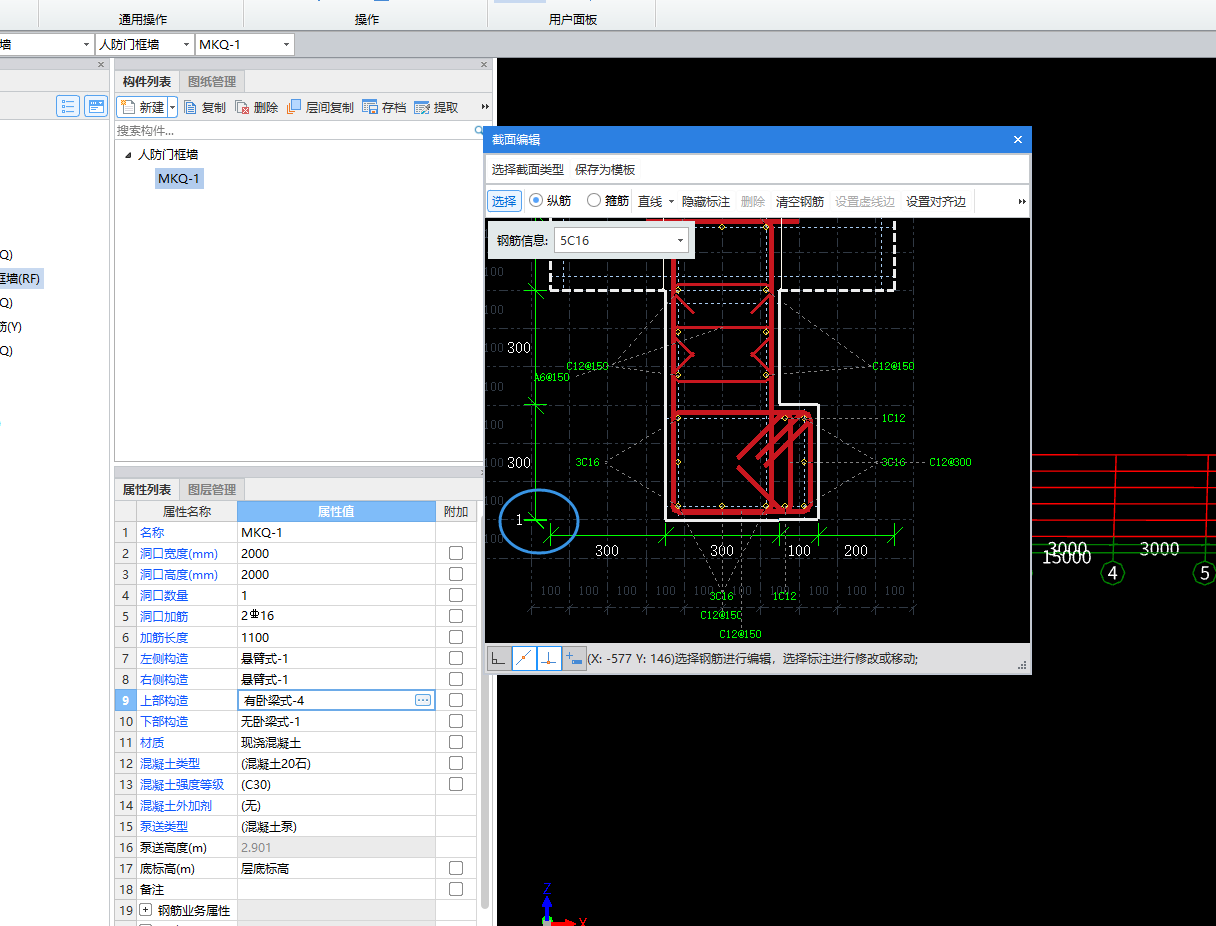Open the 直线 draw mode dropdown

(x=672, y=201)
